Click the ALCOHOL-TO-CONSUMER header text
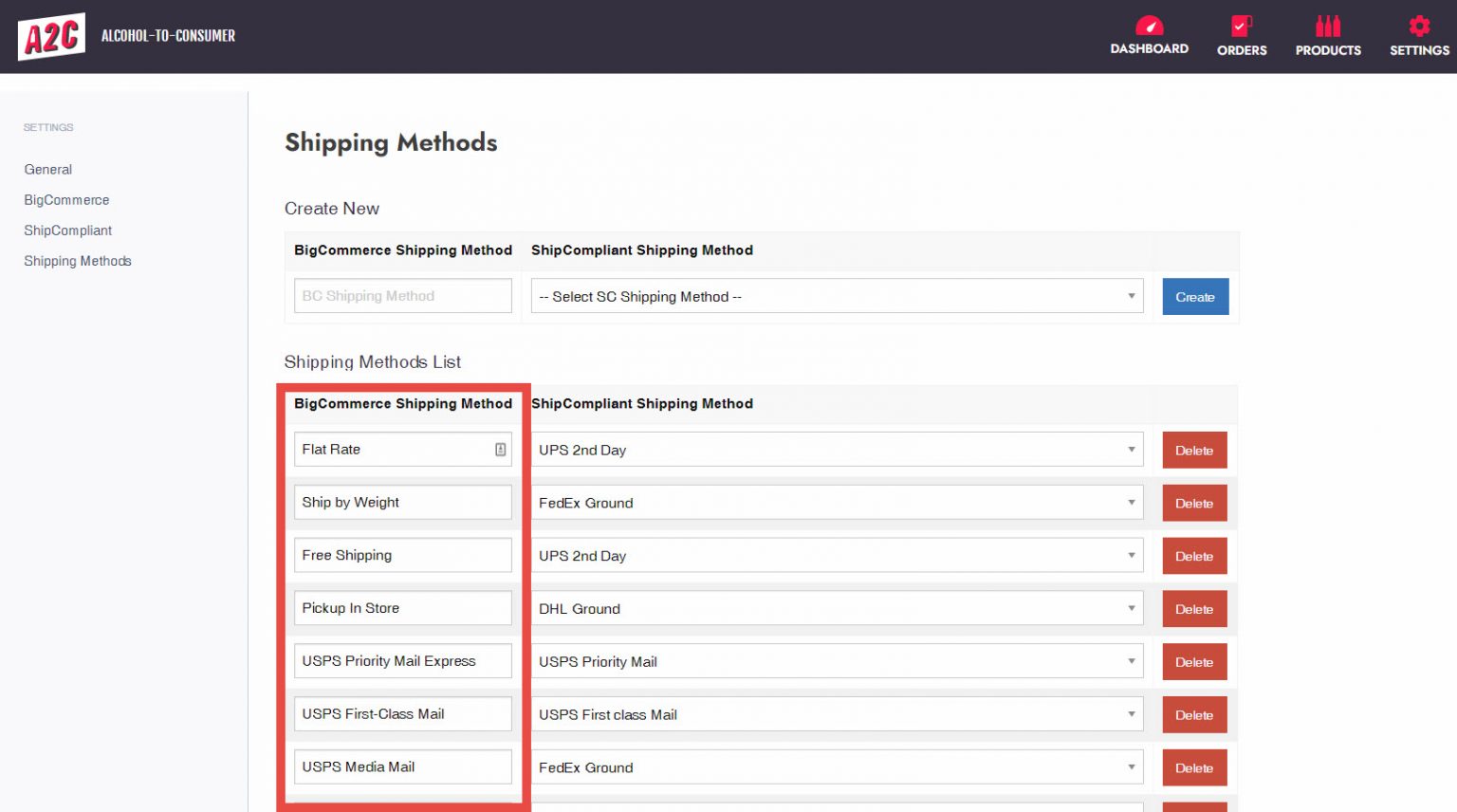Screen dimensions: 1457x812 pos(168,36)
